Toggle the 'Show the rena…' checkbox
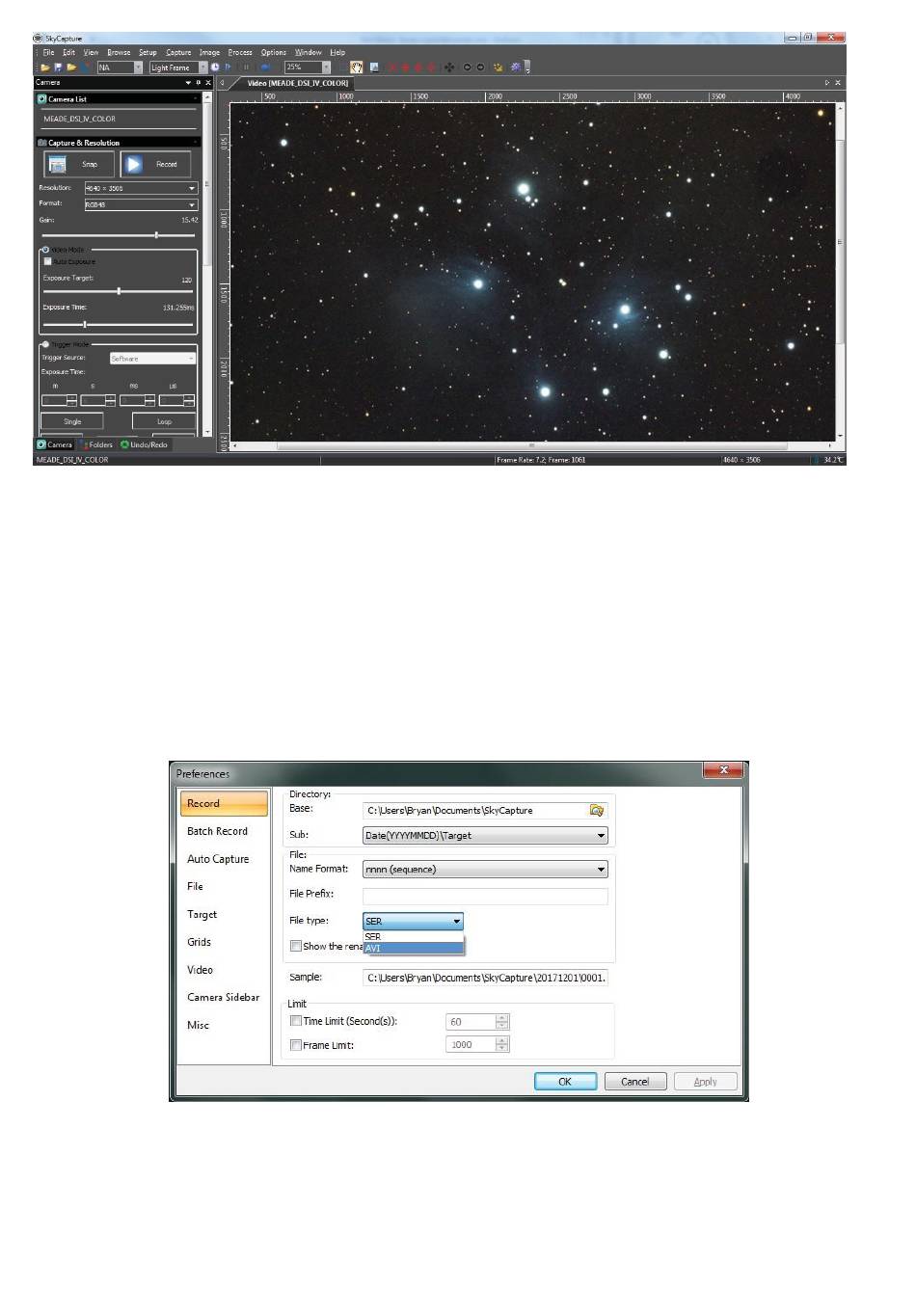Image resolution: width=916 pixels, height=1316 pixels. click(296, 946)
